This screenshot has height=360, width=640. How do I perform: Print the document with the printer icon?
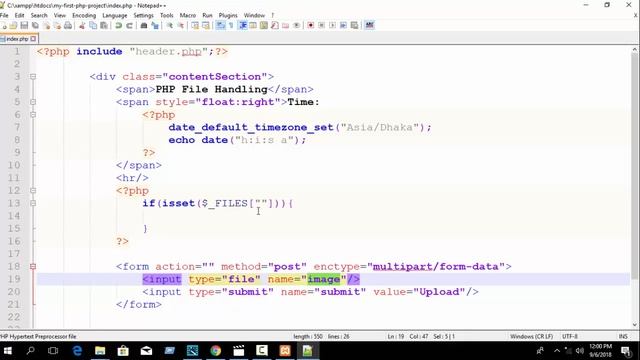point(68,25)
